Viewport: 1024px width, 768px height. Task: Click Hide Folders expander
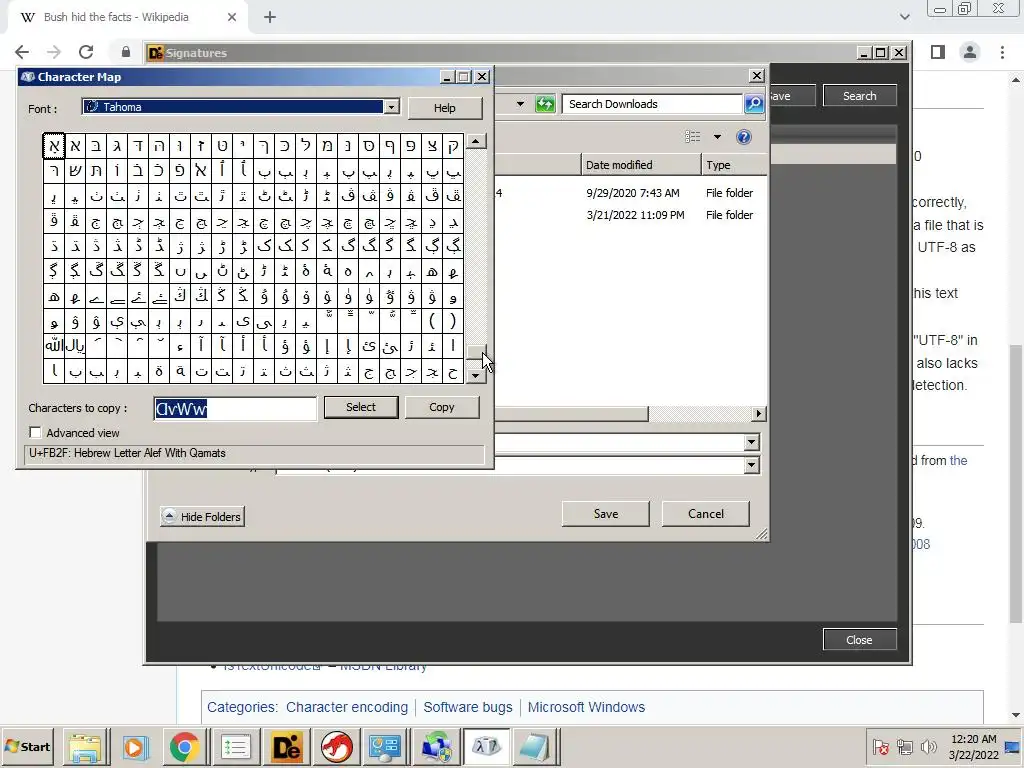click(x=202, y=517)
